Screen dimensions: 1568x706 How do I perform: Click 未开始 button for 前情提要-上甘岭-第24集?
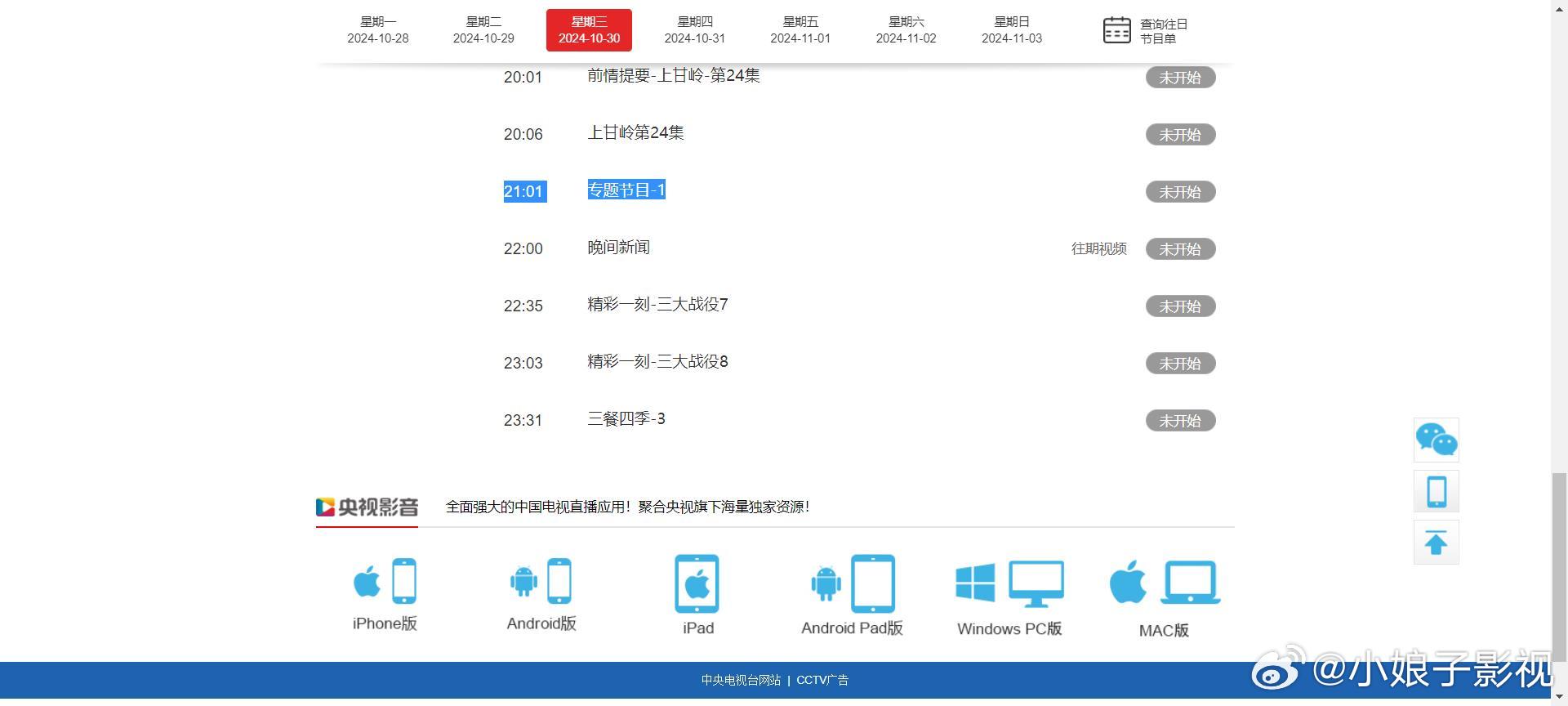click(x=1180, y=78)
